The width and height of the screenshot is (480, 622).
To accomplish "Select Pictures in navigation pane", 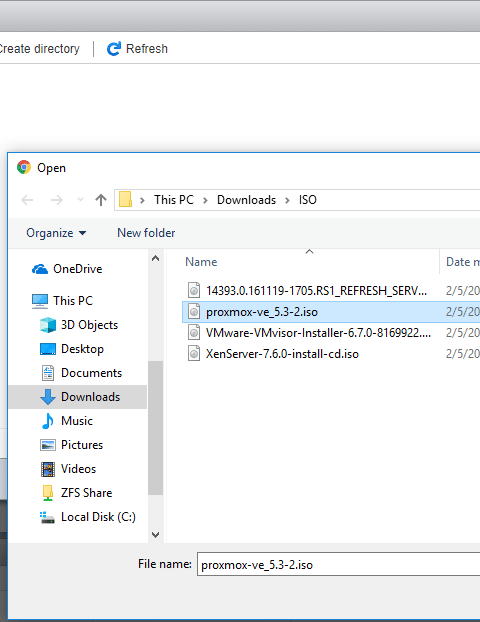I will point(82,445).
